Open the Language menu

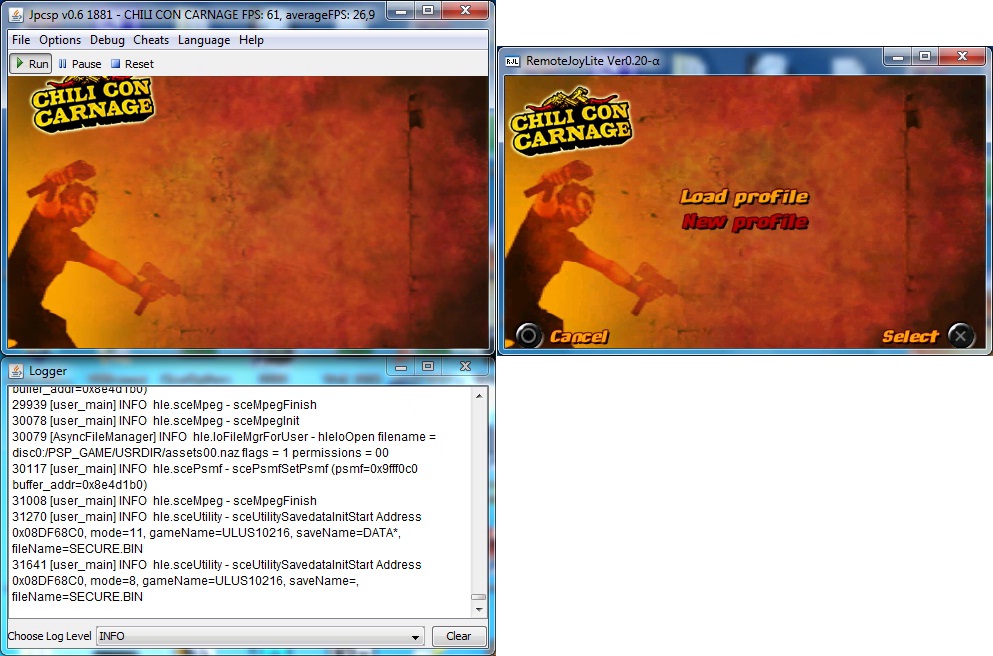[x=204, y=40]
